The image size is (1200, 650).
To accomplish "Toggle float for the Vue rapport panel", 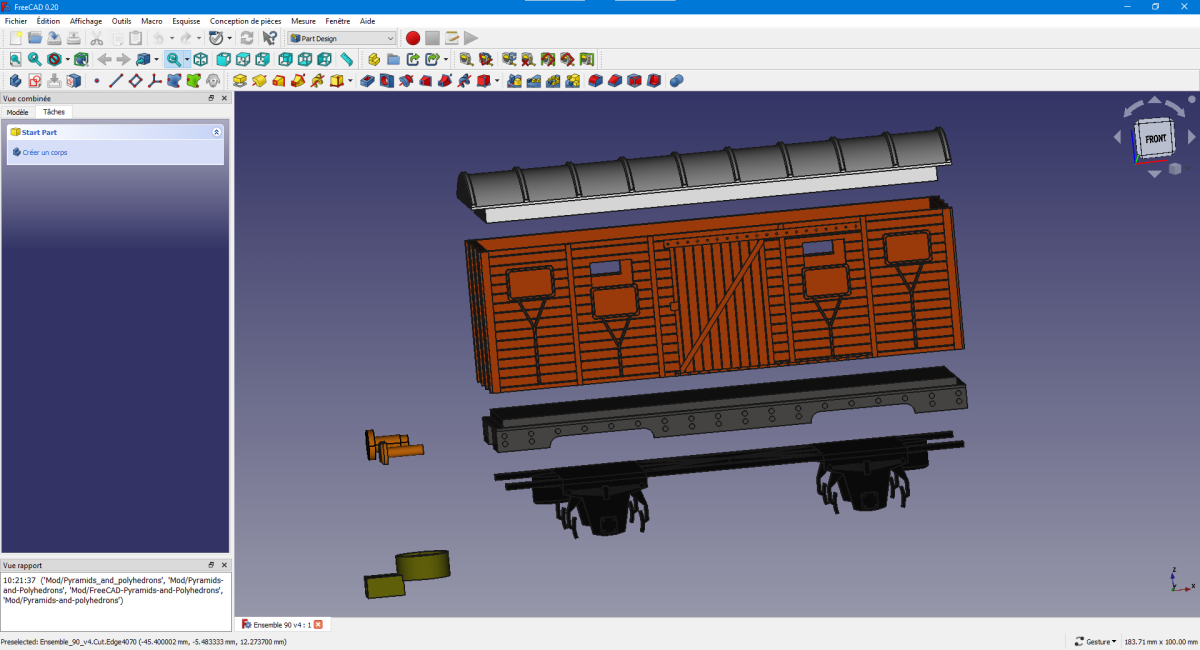I will (211, 565).
